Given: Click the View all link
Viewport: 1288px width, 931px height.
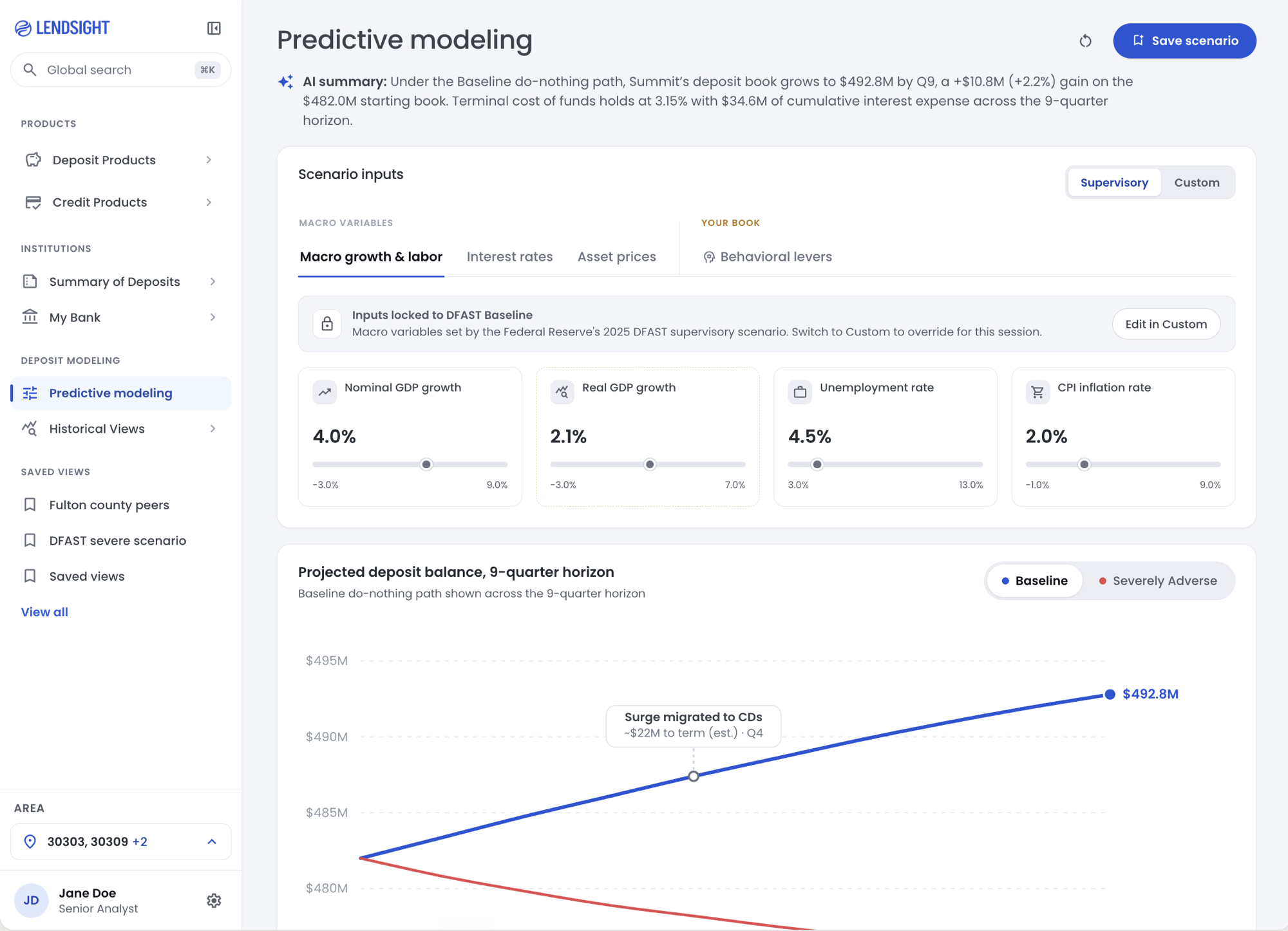Looking at the screenshot, I should tap(44, 612).
